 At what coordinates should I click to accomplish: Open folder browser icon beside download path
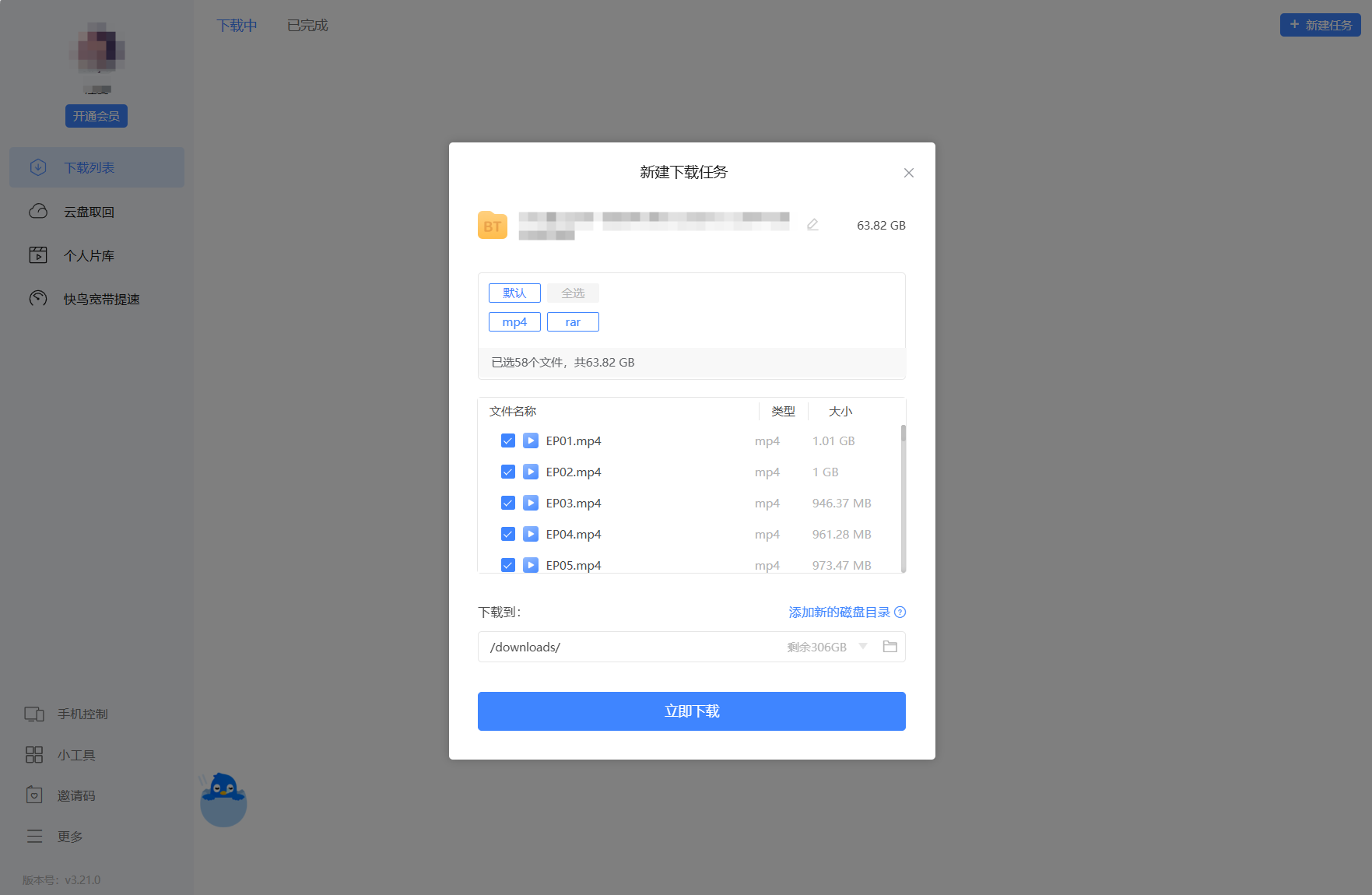(890, 647)
